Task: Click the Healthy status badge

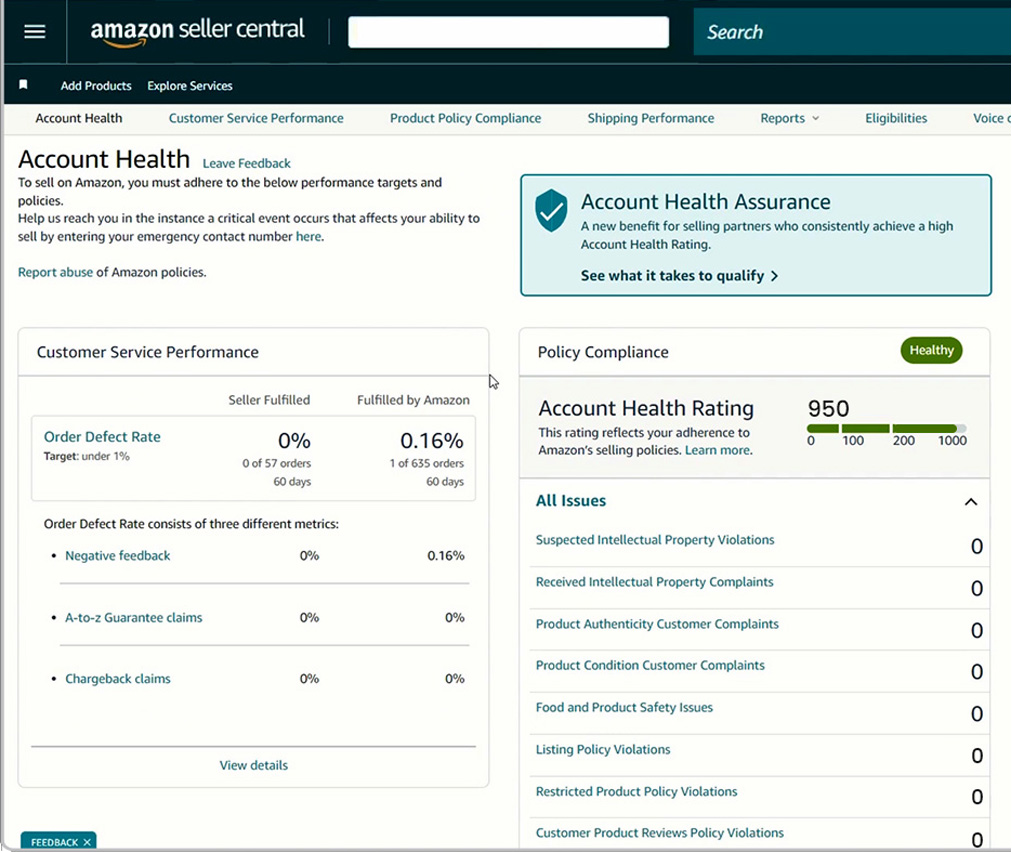Action: [931, 350]
